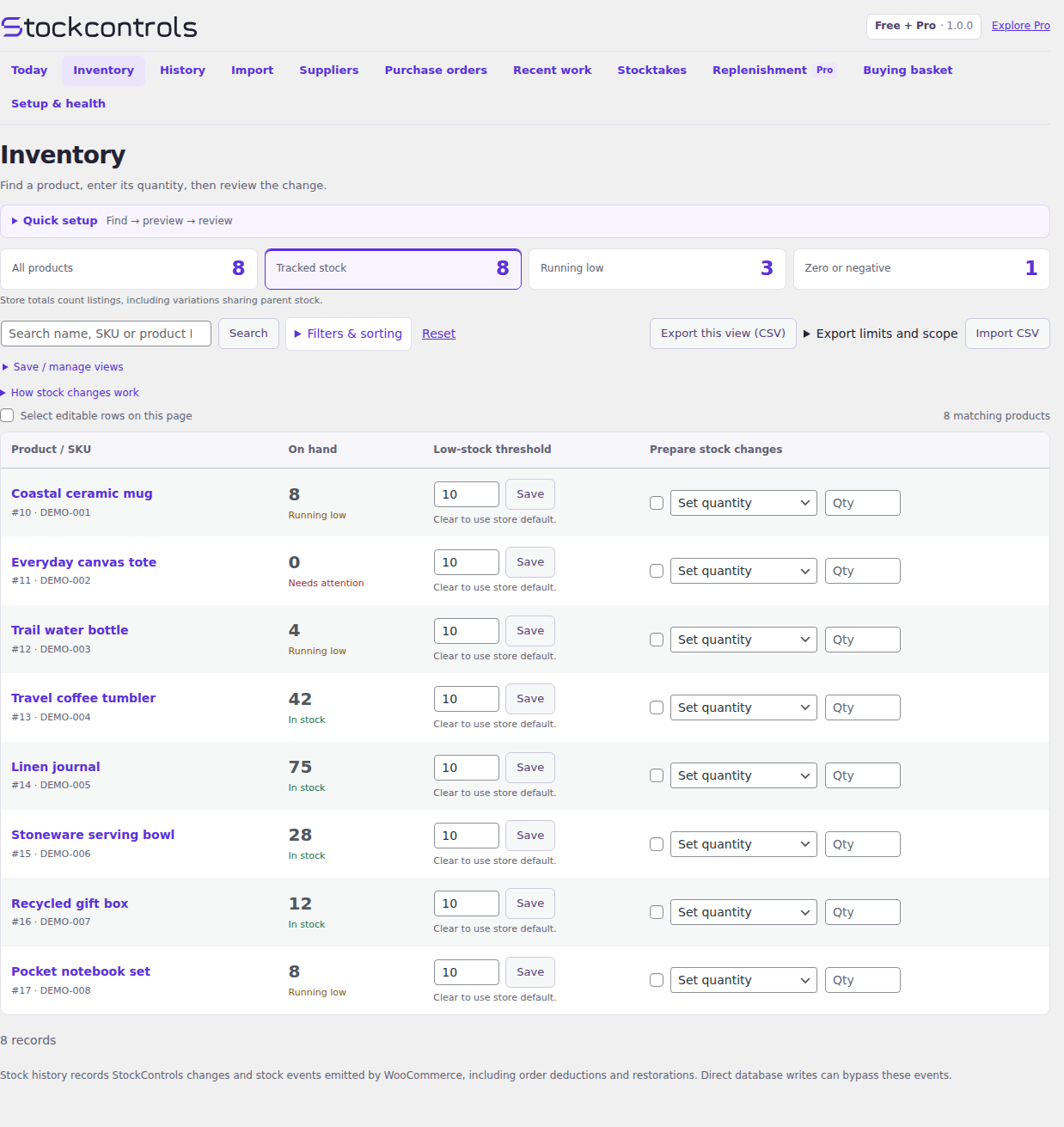Click Qty field for Stoneware serving bowl
The height and width of the screenshot is (1127, 1064).
(x=863, y=844)
